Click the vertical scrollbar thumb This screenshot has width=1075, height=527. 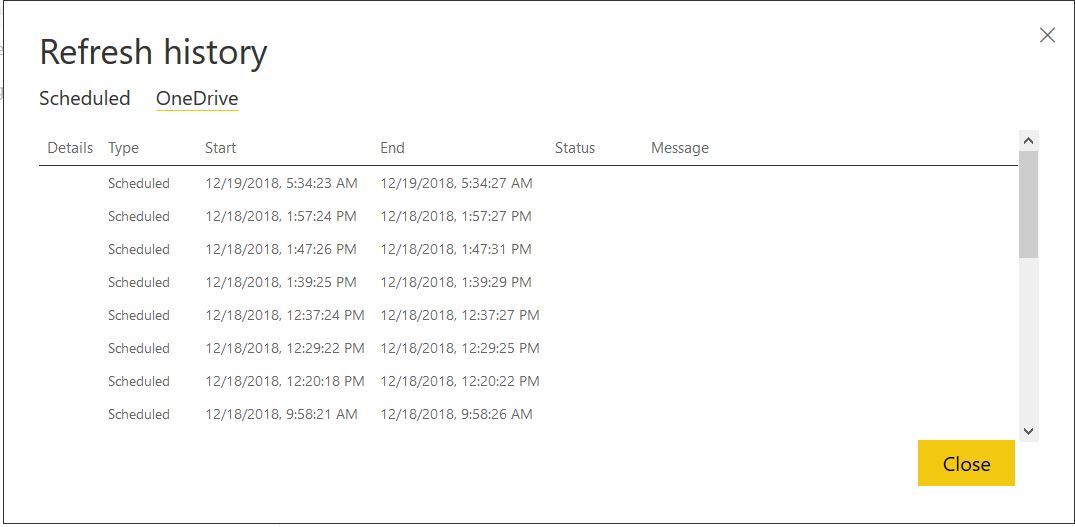[1028, 205]
